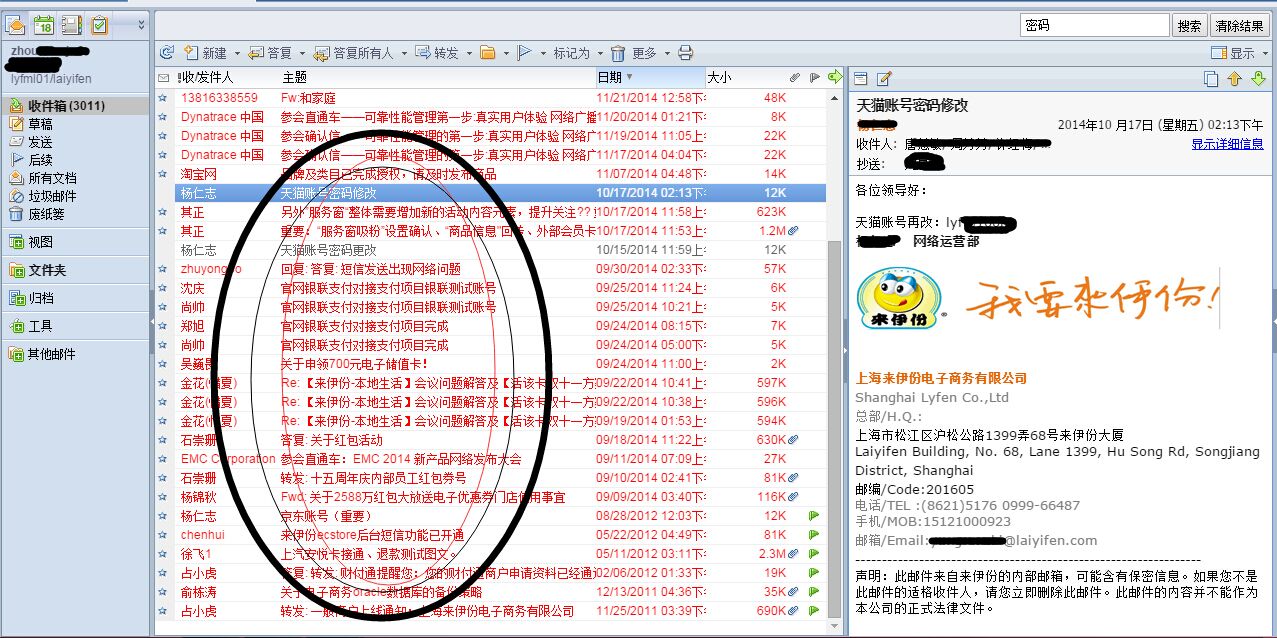Sort by 大小 size column header
This screenshot has height=638, width=1277.
(x=719, y=77)
